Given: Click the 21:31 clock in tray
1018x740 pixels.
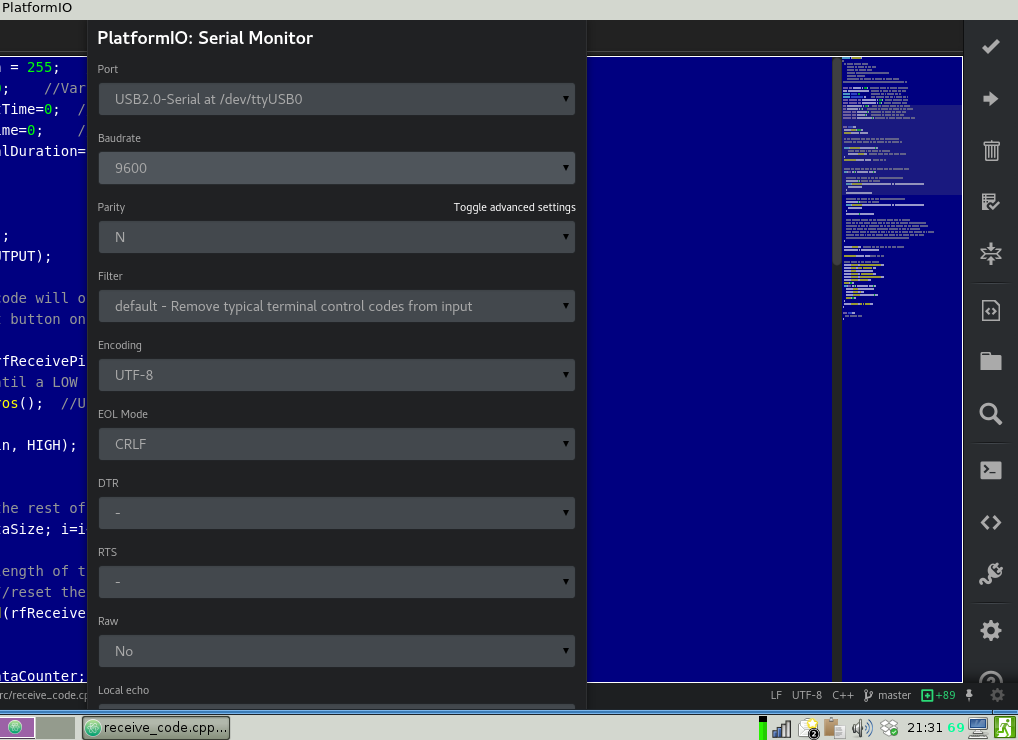Looking at the screenshot, I should click(925, 728).
